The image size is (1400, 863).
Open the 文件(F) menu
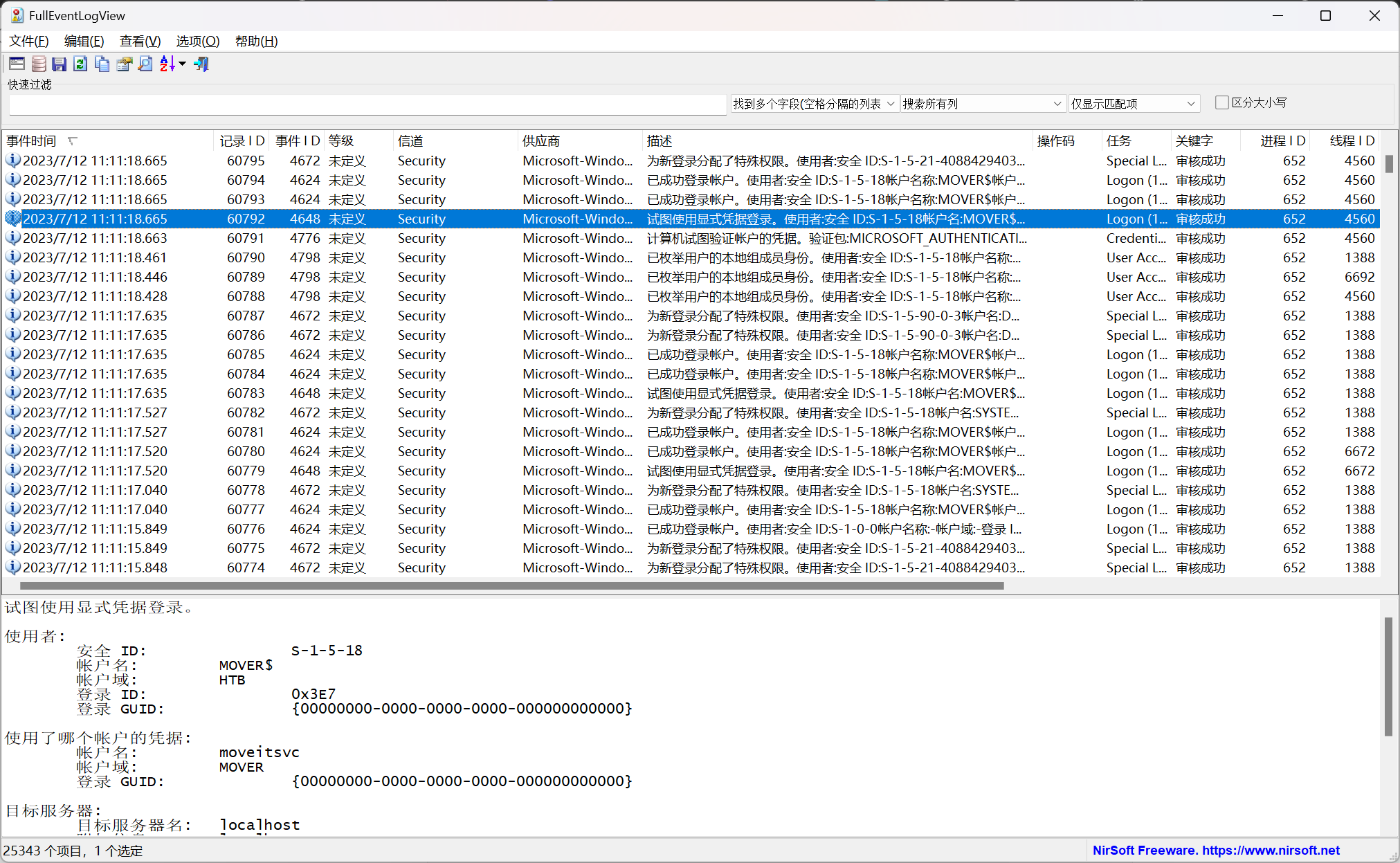point(29,42)
